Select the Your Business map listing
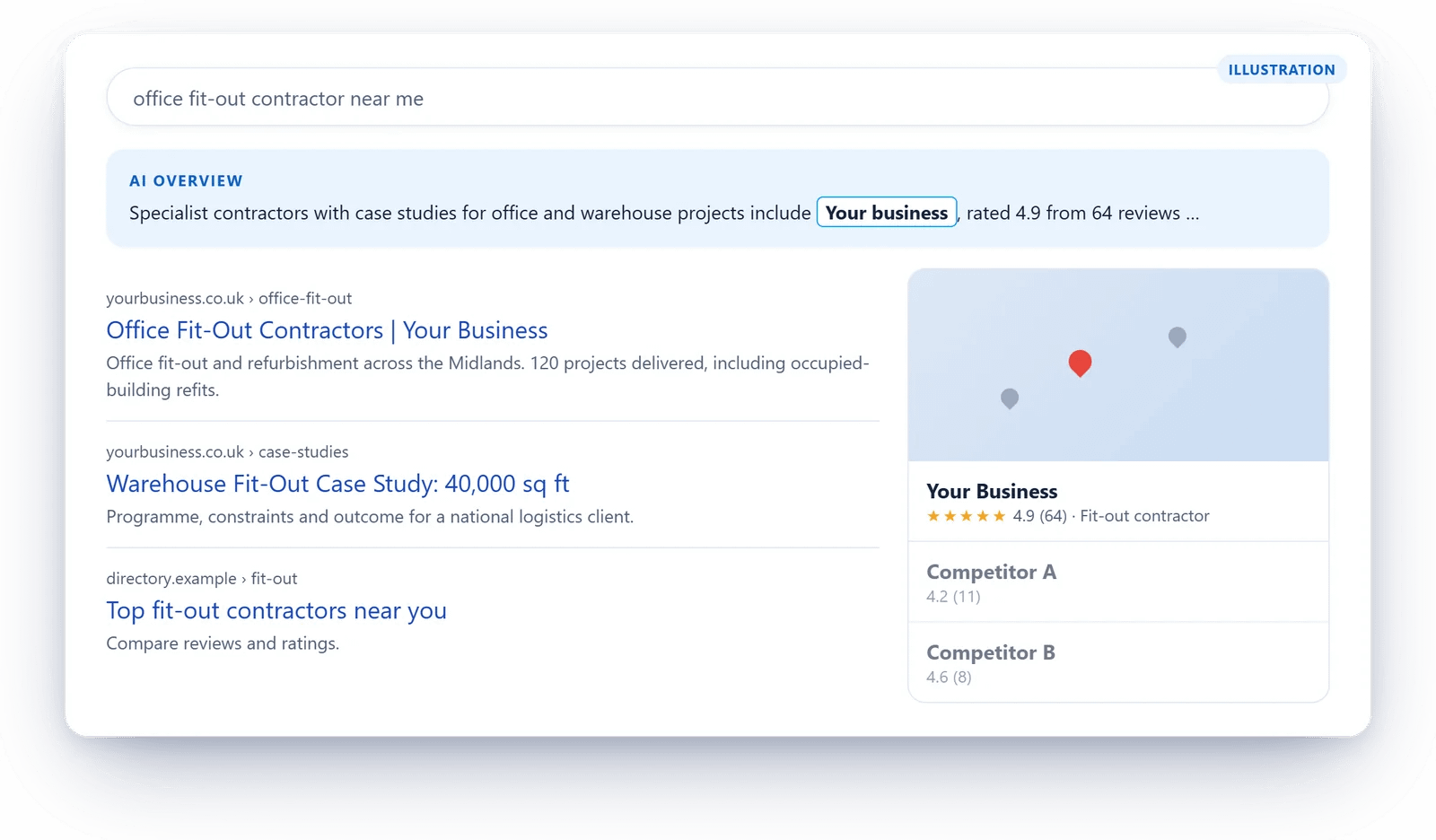1436x840 pixels. [x=1118, y=502]
